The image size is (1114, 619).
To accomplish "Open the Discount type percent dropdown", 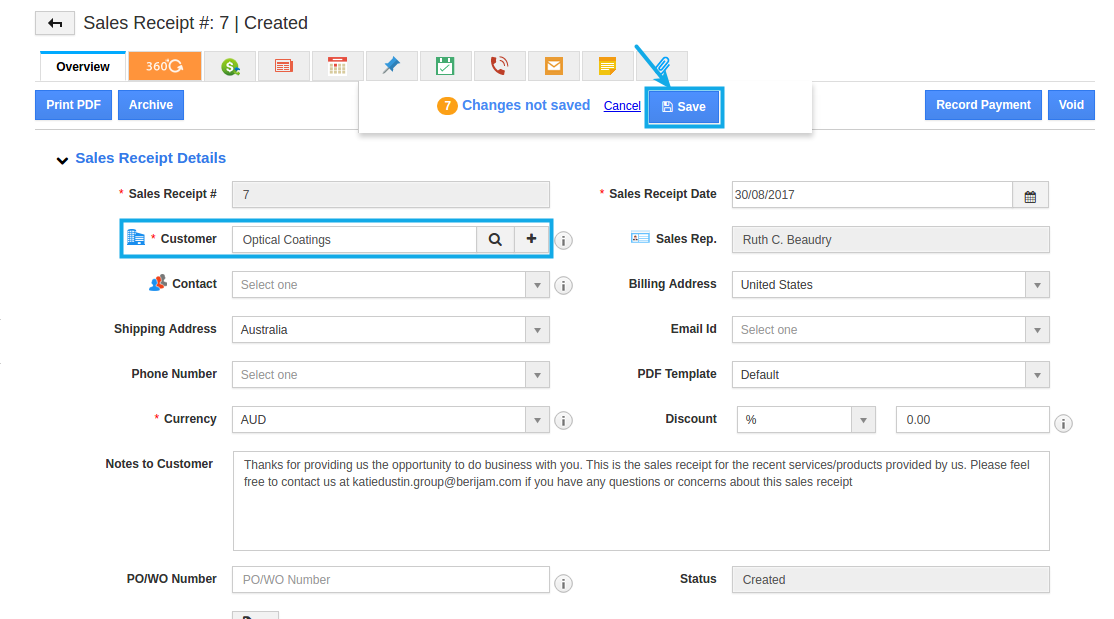I will [806, 419].
